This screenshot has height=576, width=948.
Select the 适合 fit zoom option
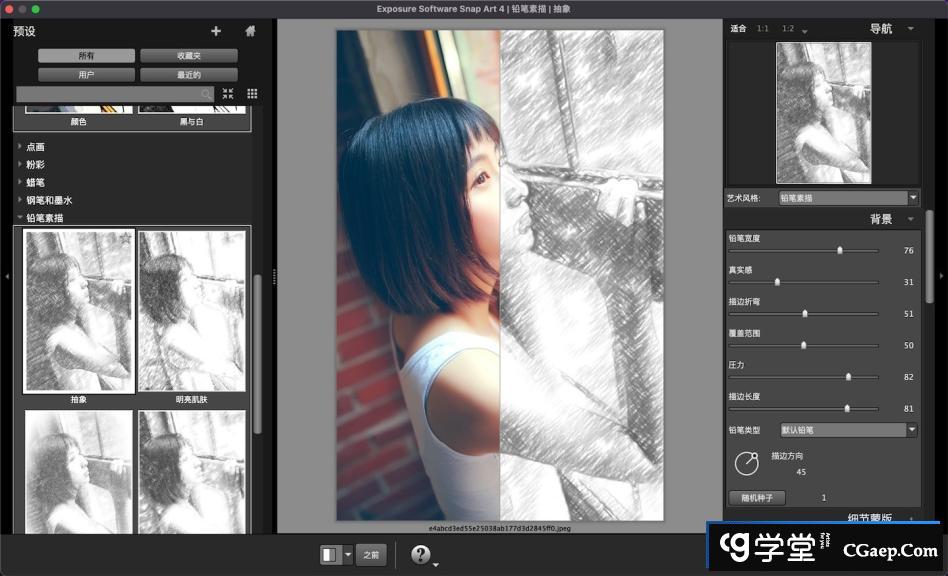pos(738,29)
